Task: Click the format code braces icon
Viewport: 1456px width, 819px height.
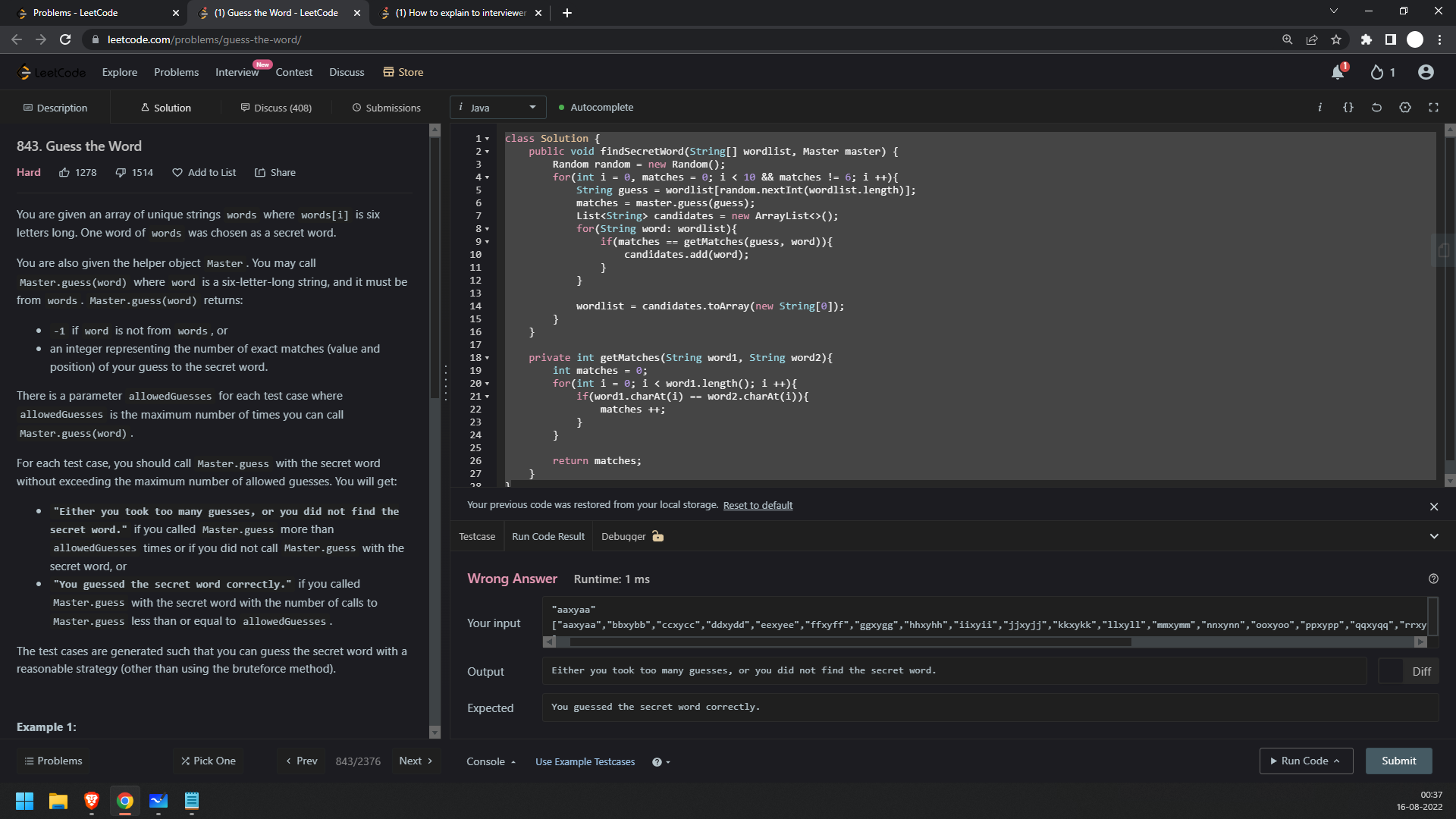Action: [1348, 108]
